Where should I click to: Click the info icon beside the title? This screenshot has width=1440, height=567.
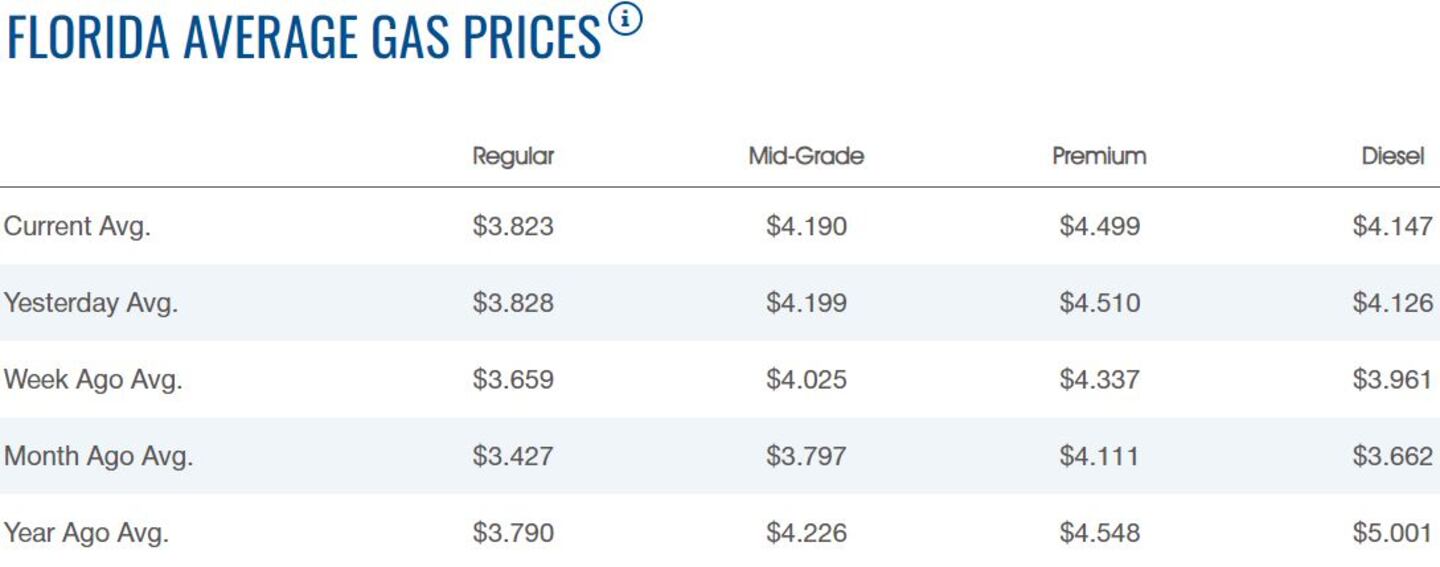(625, 19)
